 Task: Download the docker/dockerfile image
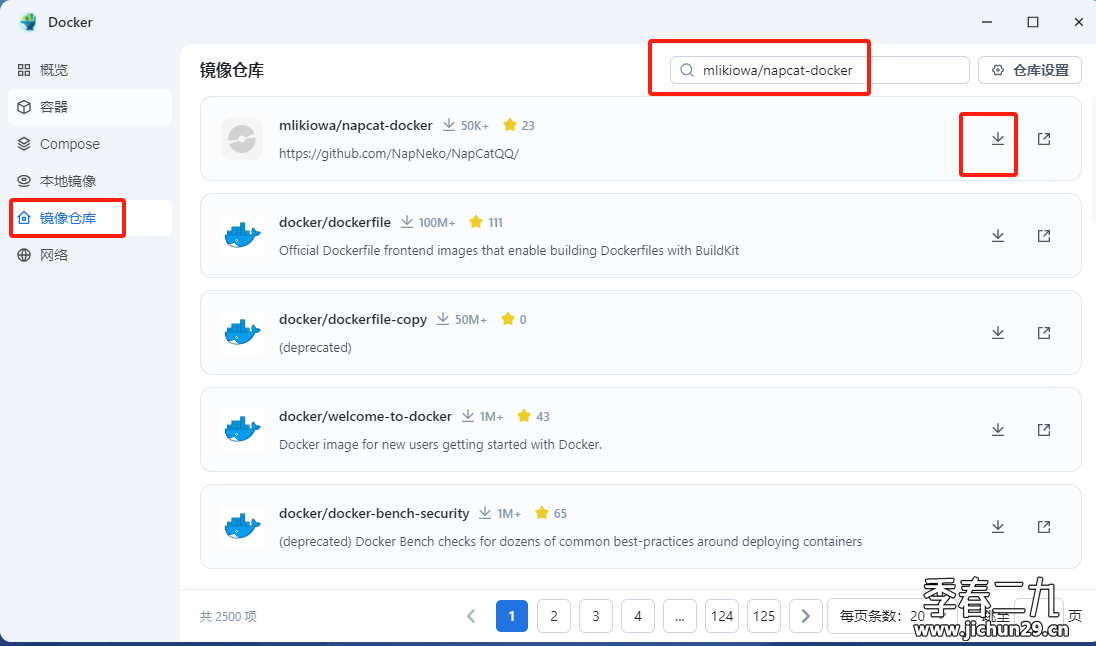pos(997,236)
